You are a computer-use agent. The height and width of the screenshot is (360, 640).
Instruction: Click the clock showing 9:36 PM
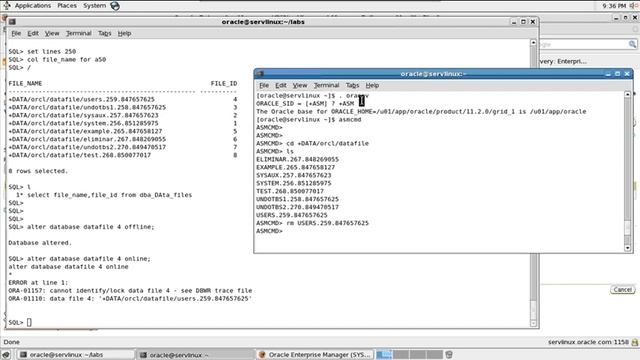click(x=614, y=6)
